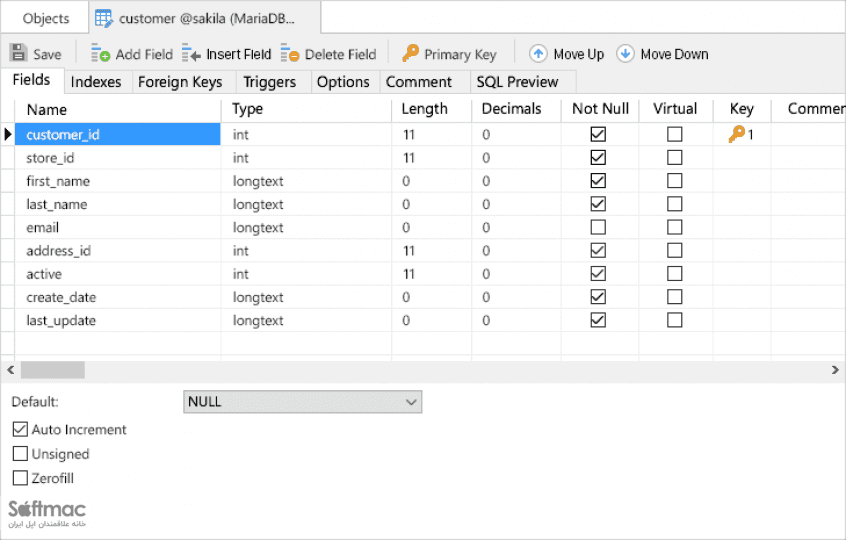The image size is (846, 540).
Task: Toggle Virtual for create_date
Action: point(674,297)
